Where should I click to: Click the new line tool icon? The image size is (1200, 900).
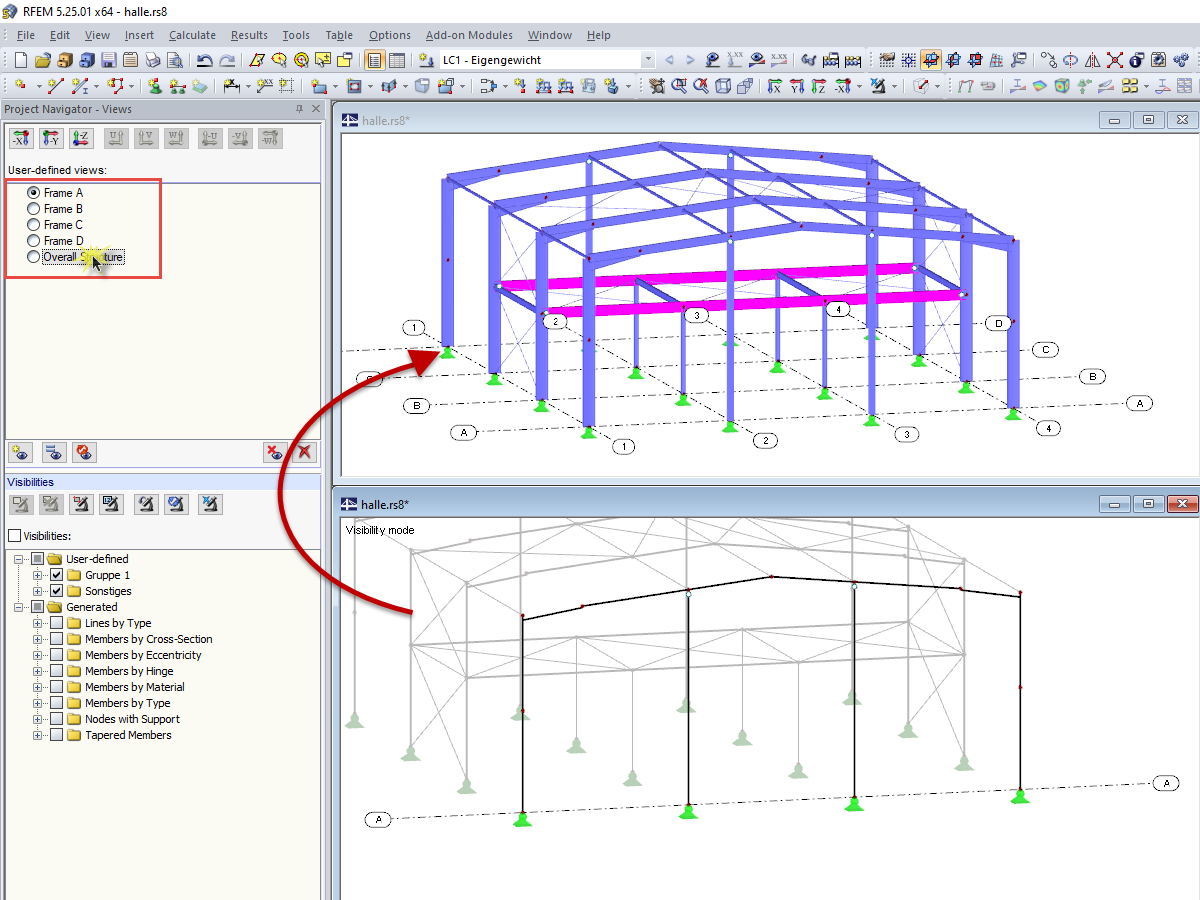coord(54,86)
